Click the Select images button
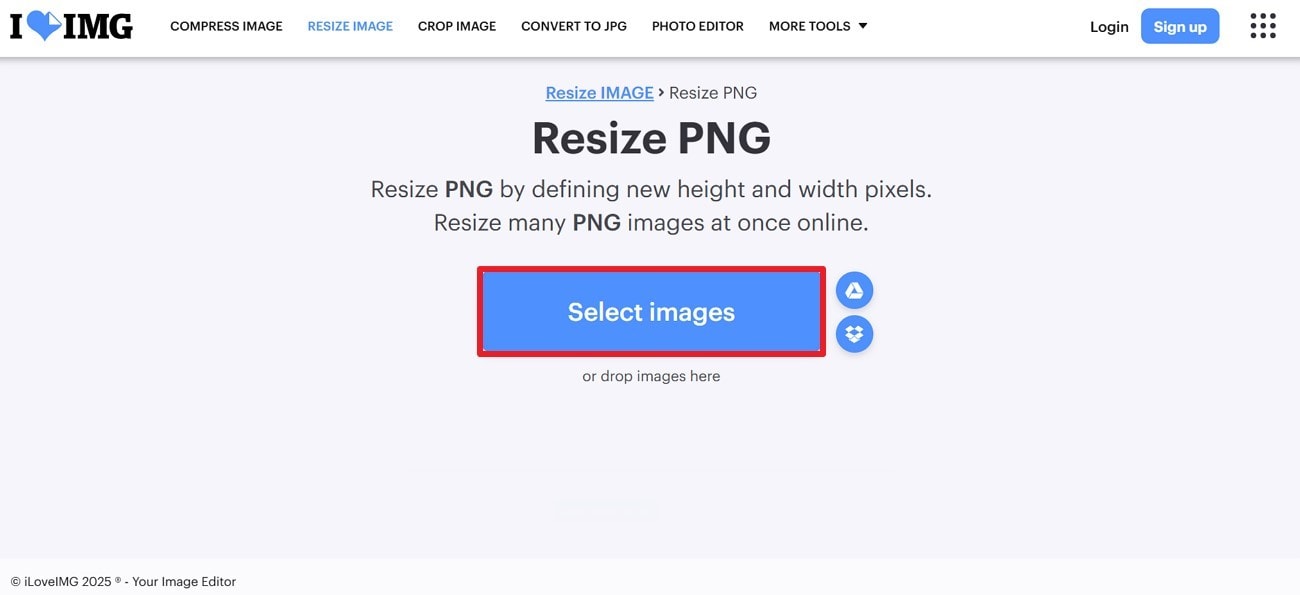Image resolution: width=1300 pixels, height=595 pixels. (651, 312)
